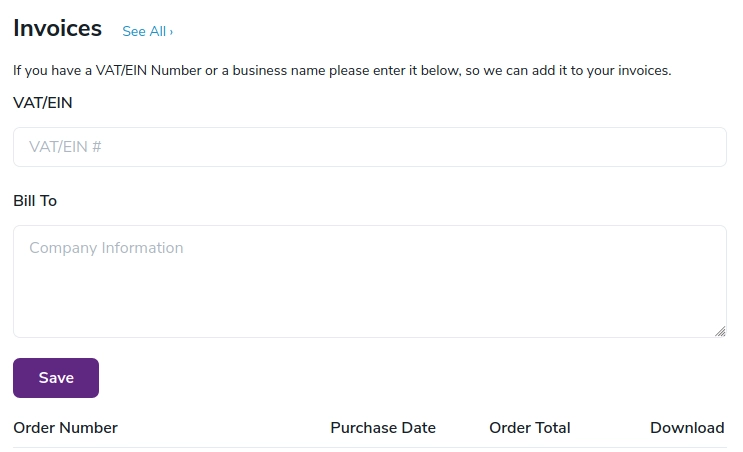This screenshot has width=743, height=452.
Task: Click the word Save on the button
Action: 56,378
